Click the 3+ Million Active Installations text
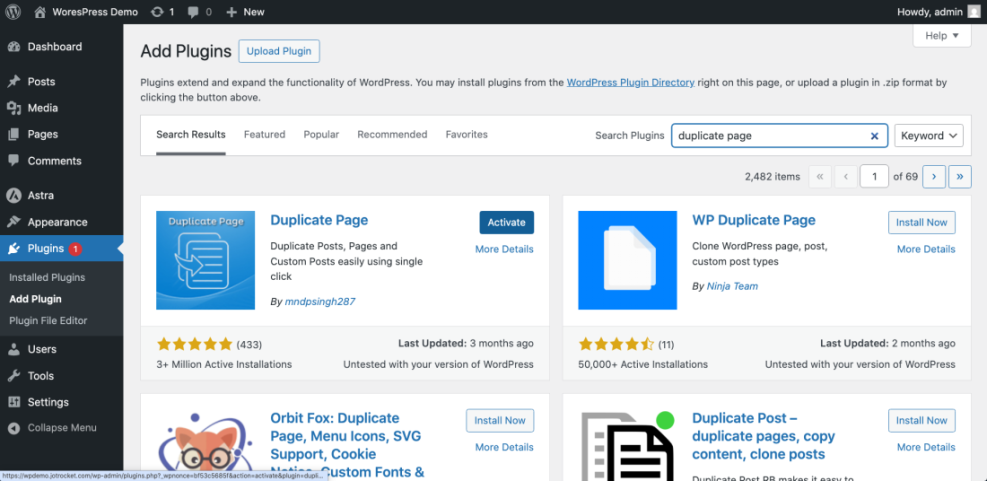 click(224, 365)
